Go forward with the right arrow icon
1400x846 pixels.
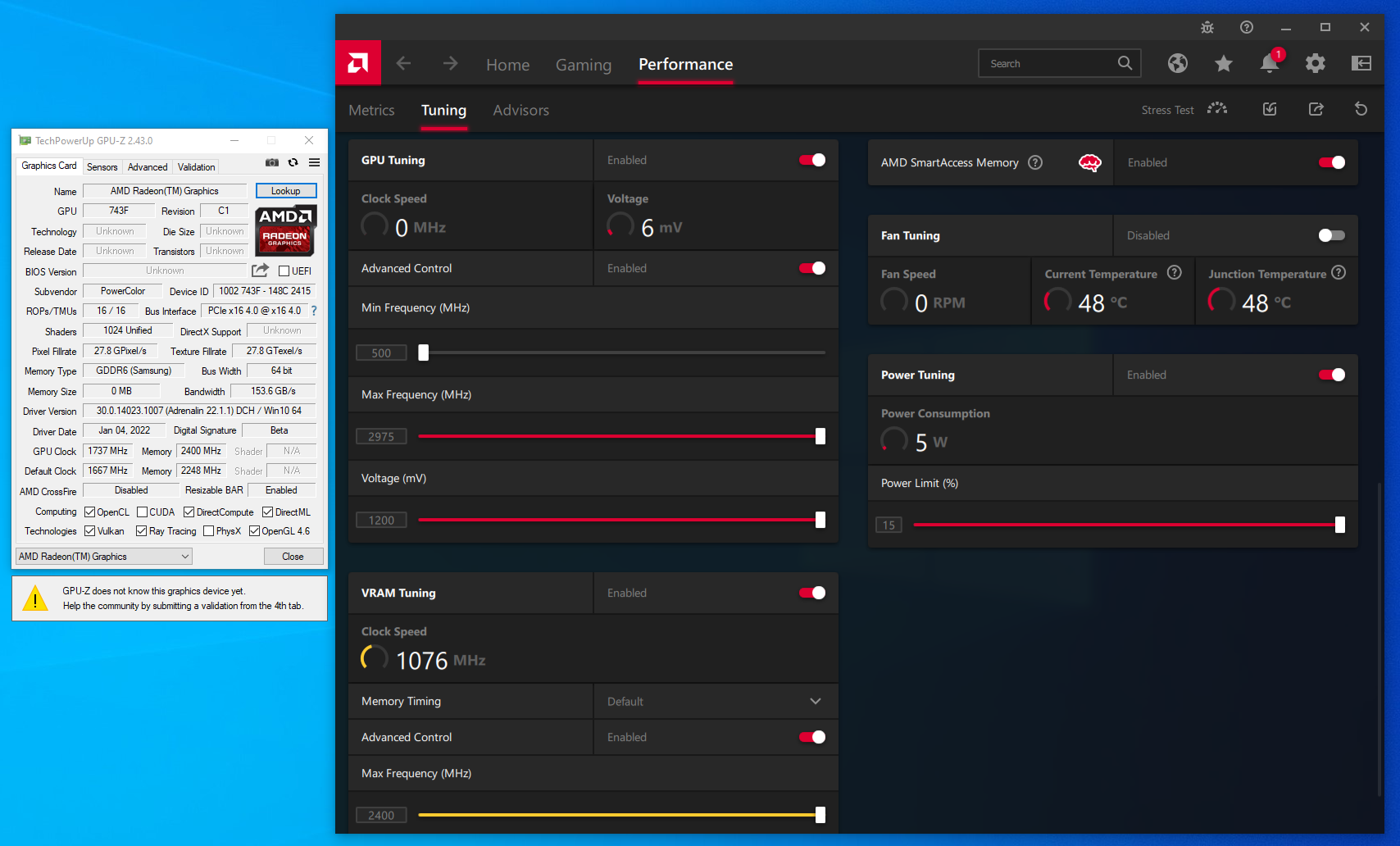(450, 63)
